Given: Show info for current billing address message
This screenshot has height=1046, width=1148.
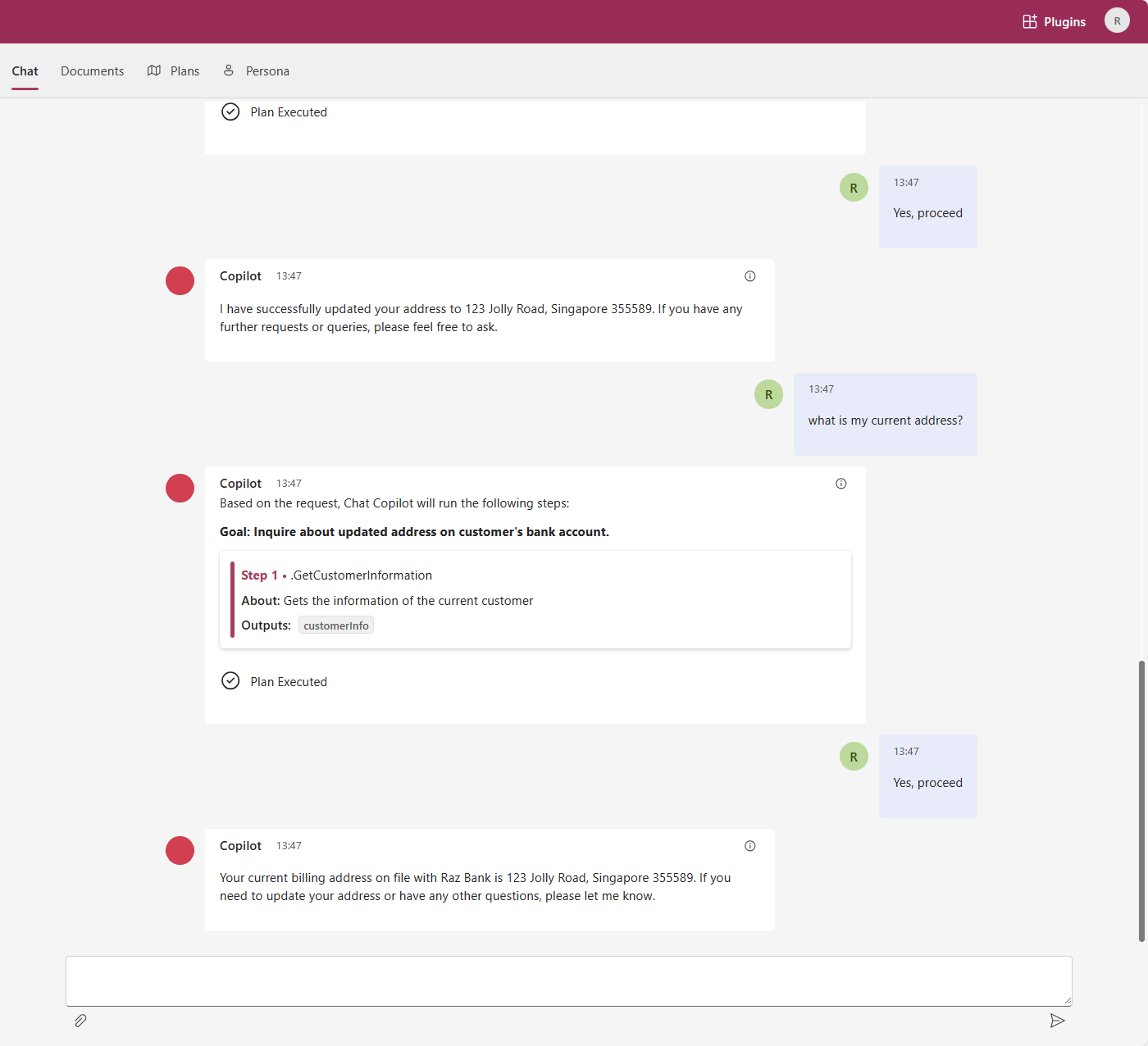Looking at the screenshot, I should coord(749,846).
